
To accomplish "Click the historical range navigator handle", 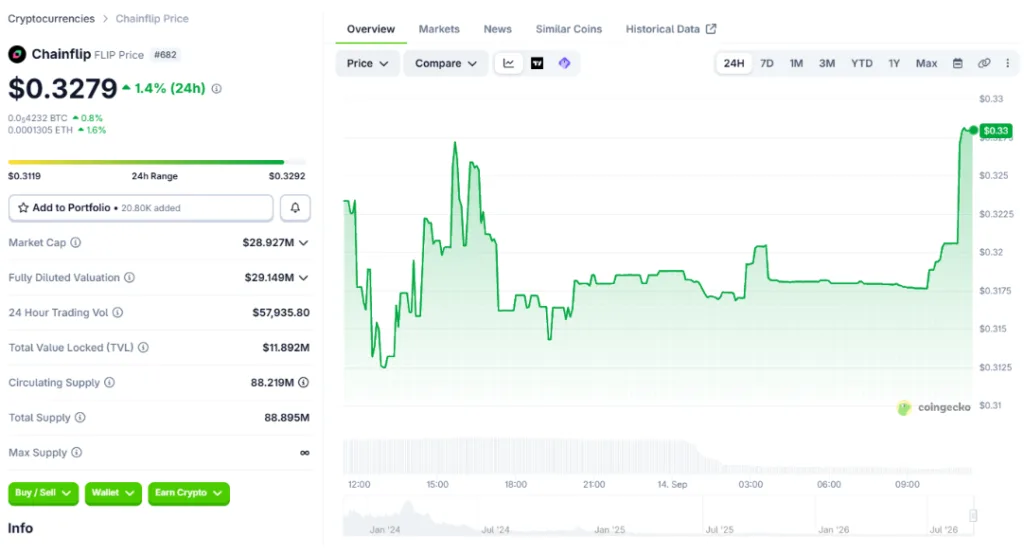I will coord(973,515).
